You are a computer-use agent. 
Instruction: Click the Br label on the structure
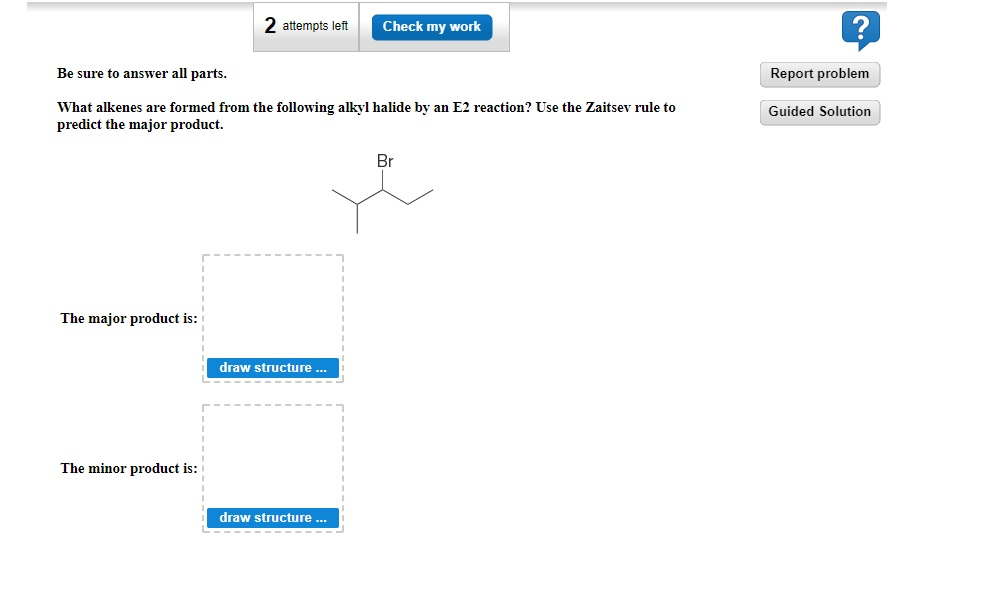(x=385, y=160)
